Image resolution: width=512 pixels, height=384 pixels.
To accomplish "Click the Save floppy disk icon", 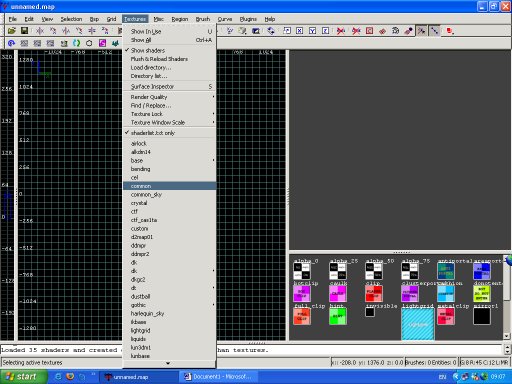I will [24, 31].
